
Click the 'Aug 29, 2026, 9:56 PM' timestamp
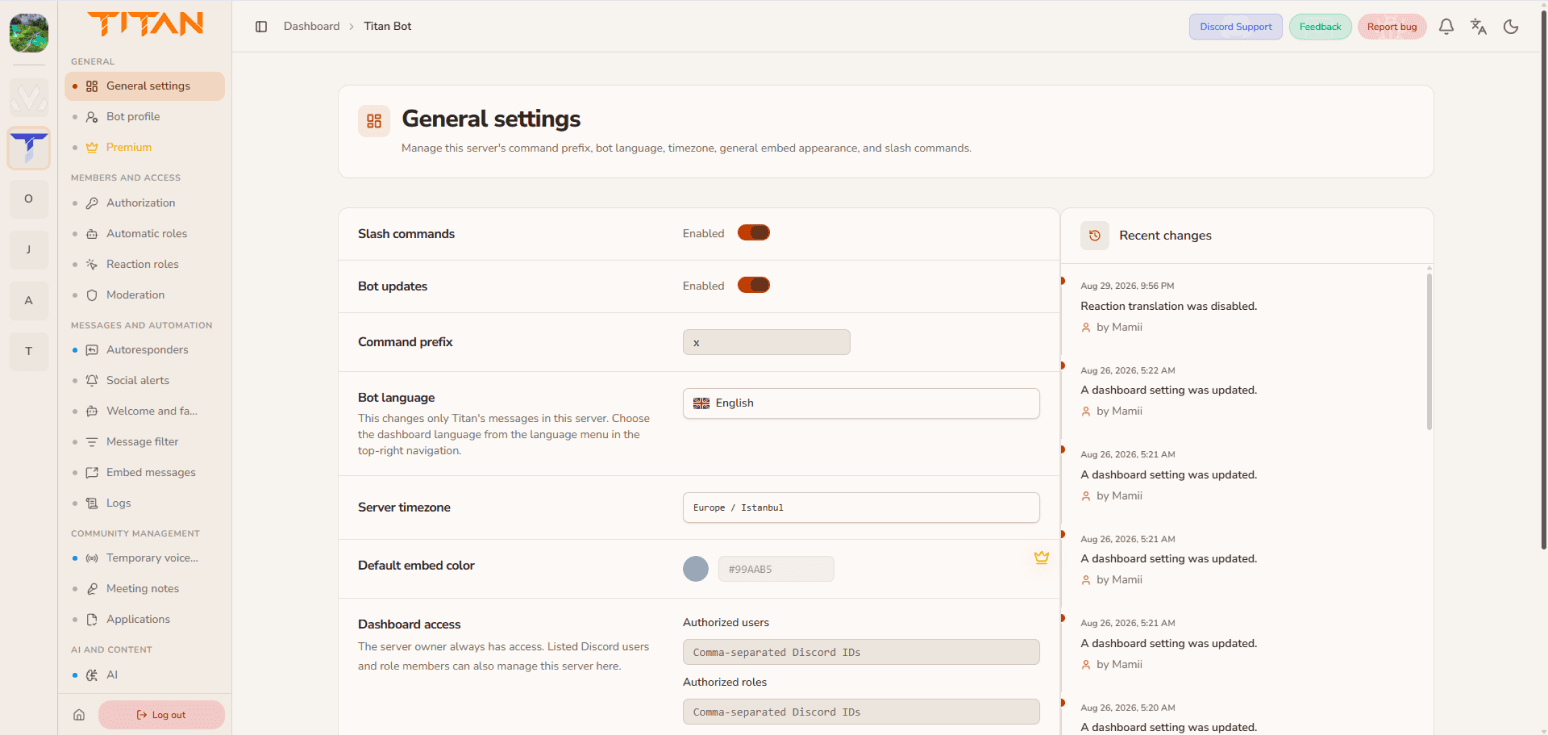pyautogui.click(x=1127, y=286)
